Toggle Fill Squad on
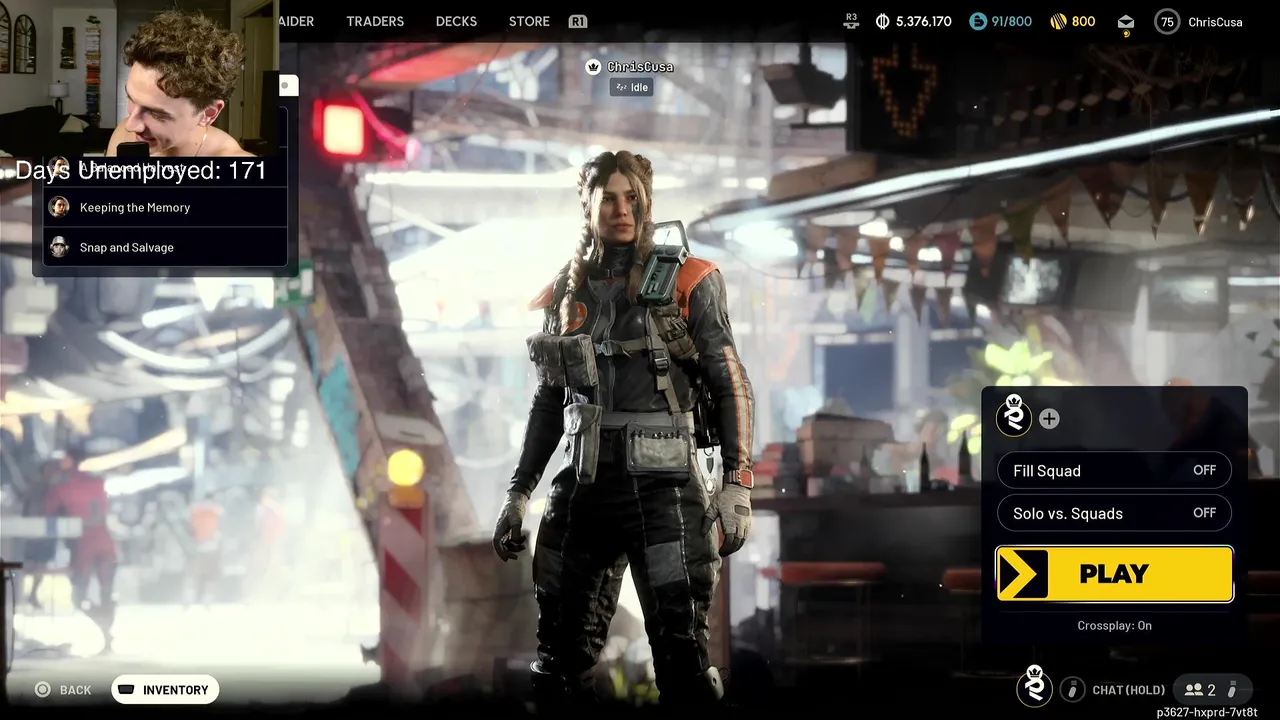 click(x=1114, y=470)
